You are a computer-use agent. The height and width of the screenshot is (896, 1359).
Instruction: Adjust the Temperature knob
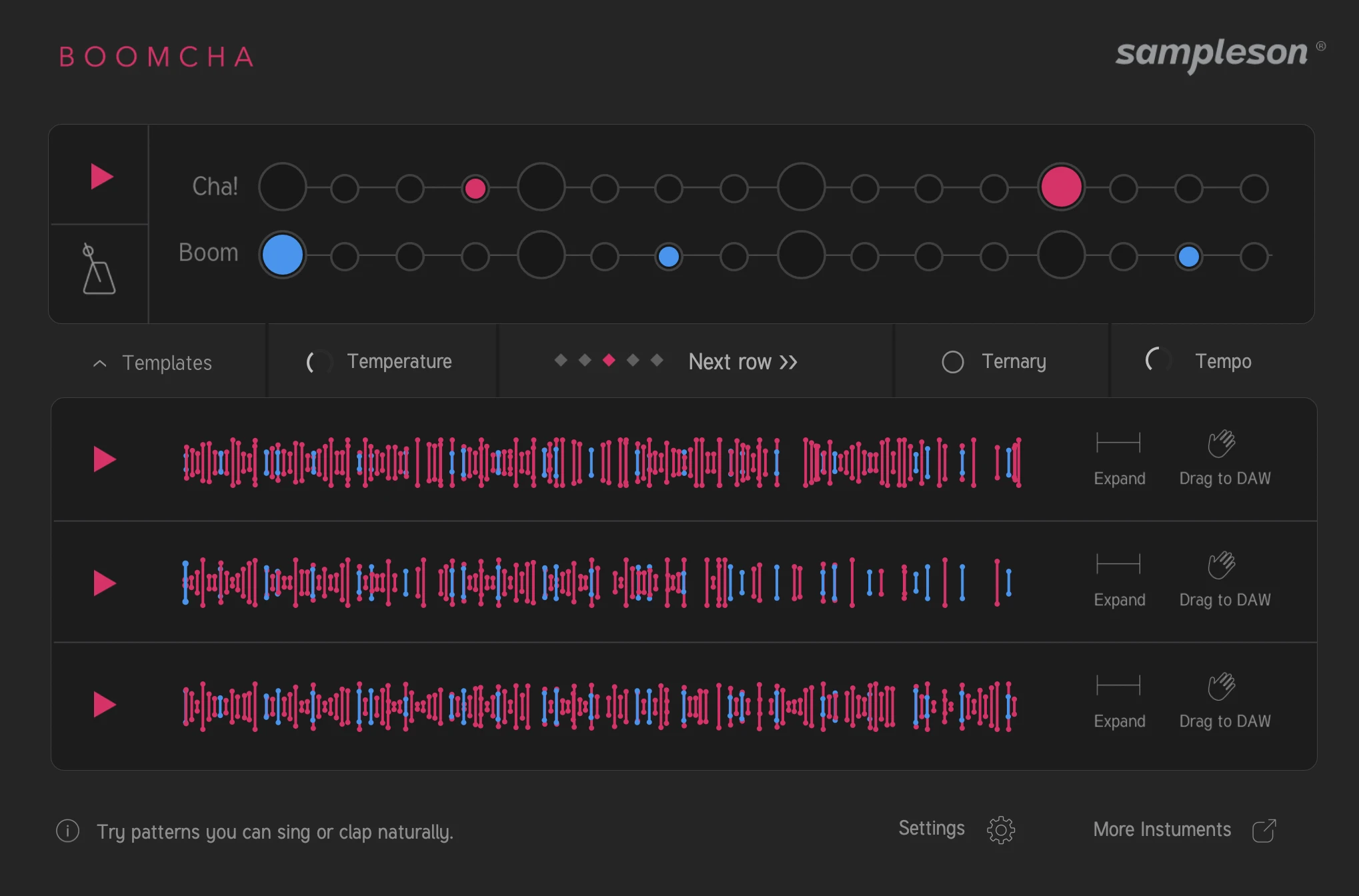click(x=319, y=362)
